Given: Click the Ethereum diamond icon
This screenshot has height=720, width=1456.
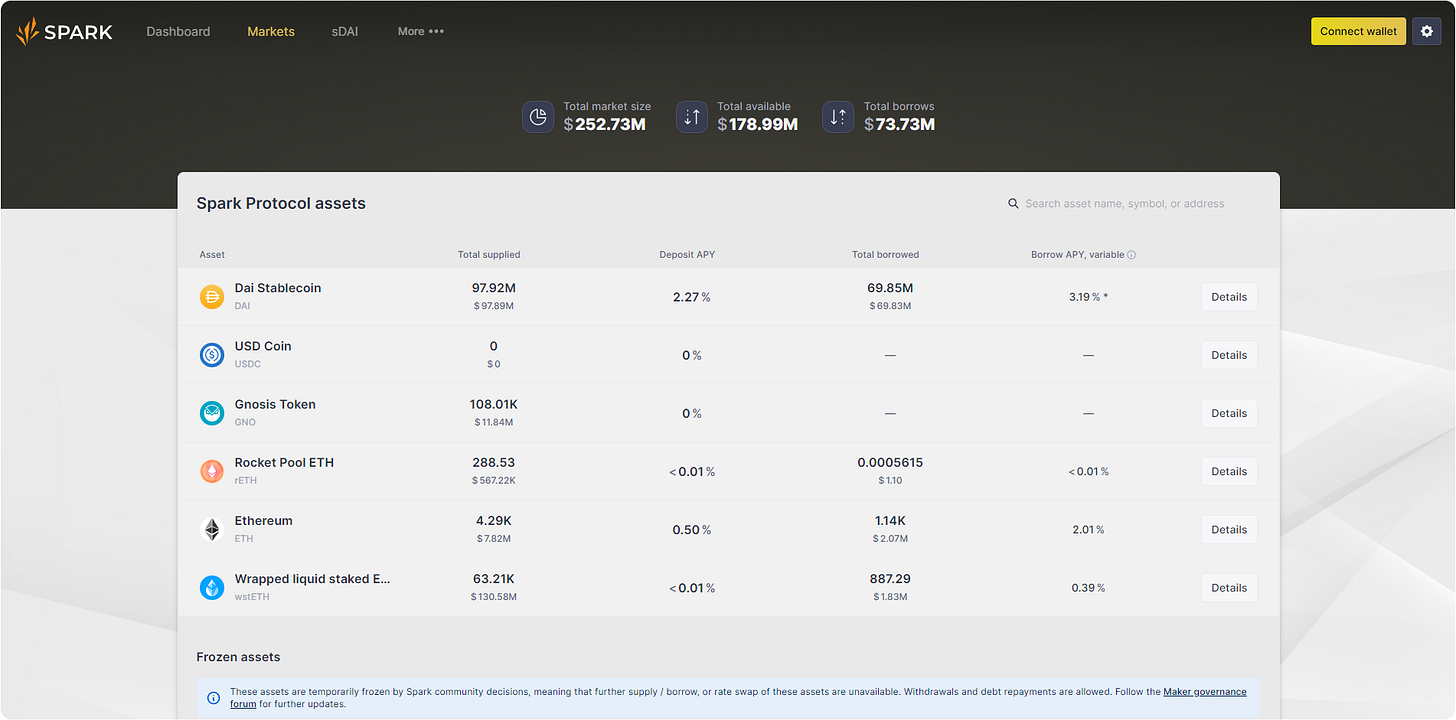Looking at the screenshot, I should point(212,529).
